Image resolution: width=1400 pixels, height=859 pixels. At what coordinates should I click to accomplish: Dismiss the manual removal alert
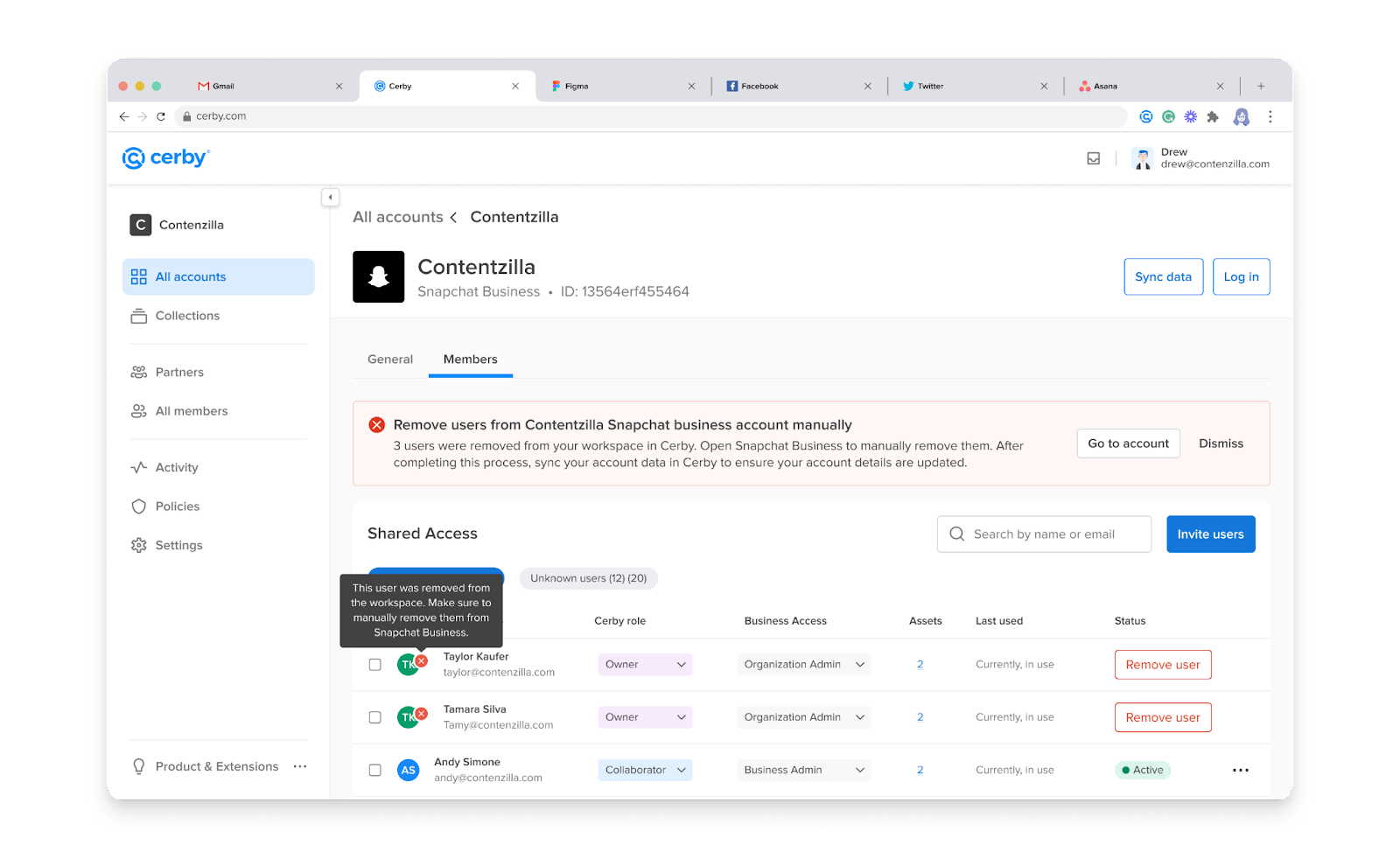tap(1221, 443)
